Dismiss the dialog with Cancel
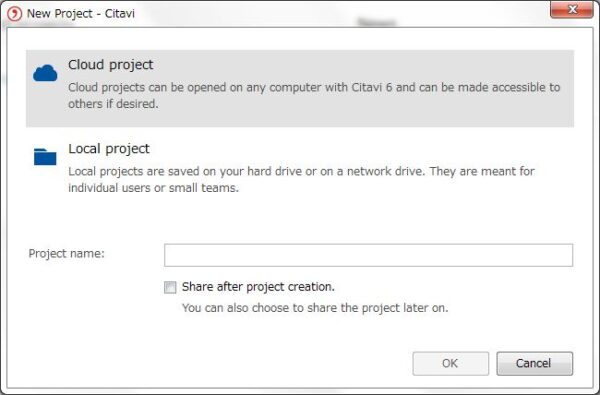This screenshot has height=395, width=600. [x=535, y=363]
